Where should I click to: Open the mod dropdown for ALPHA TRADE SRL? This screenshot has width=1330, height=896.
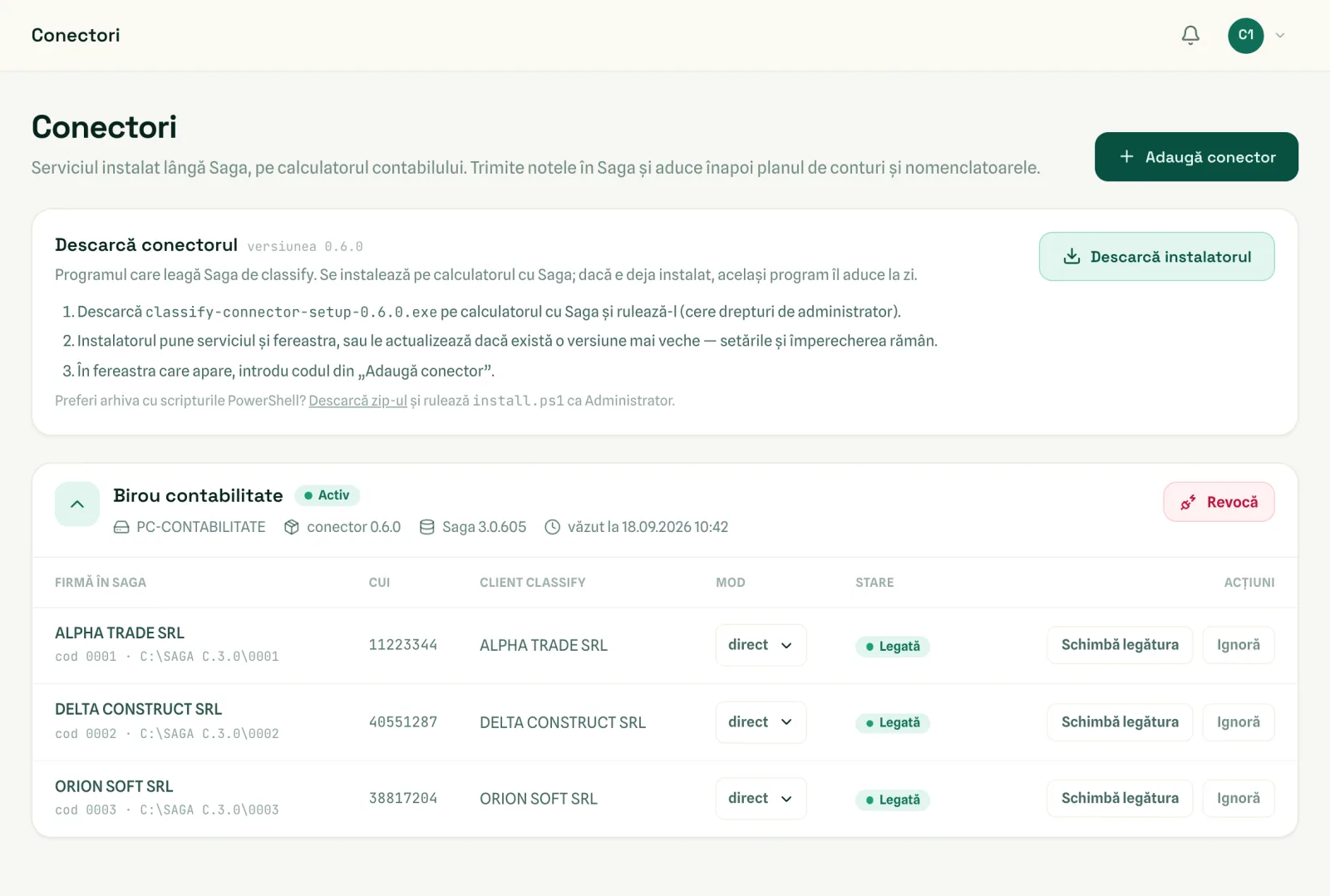[x=761, y=645]
